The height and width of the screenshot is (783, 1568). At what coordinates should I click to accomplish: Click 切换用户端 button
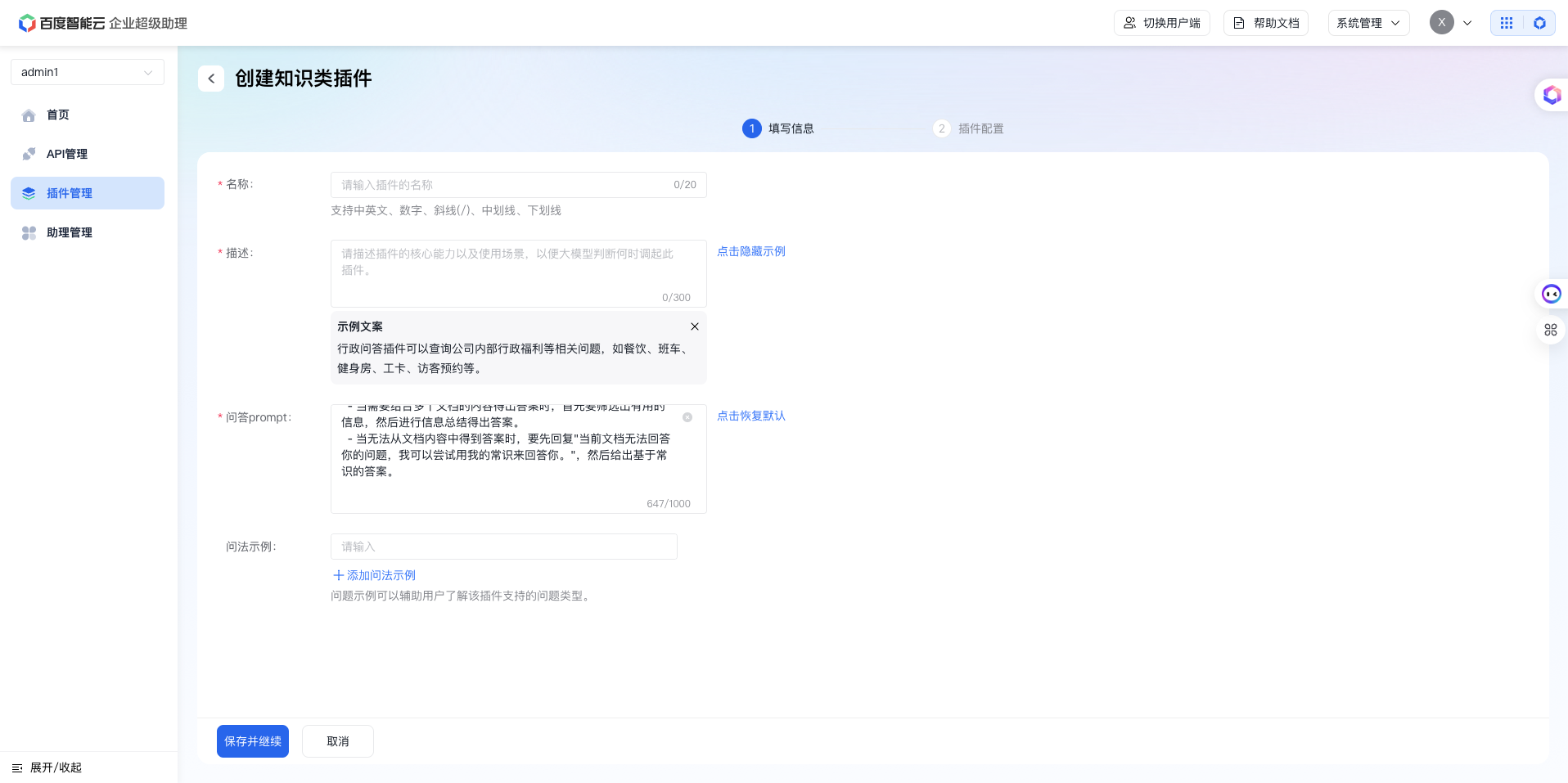[x=1162, y=23]
